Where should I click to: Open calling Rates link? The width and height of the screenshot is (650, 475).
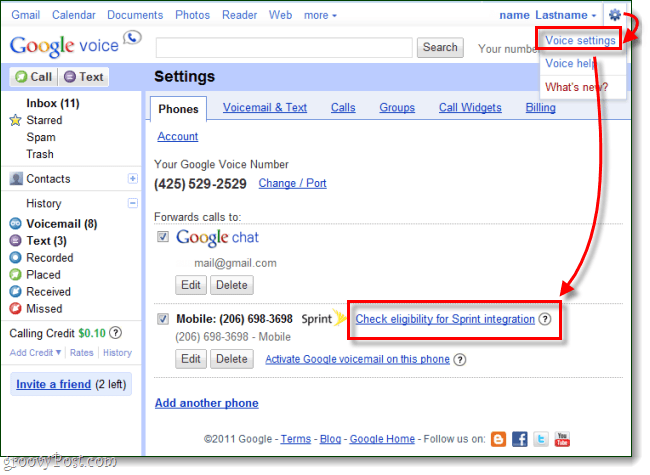tap(82, 353)
